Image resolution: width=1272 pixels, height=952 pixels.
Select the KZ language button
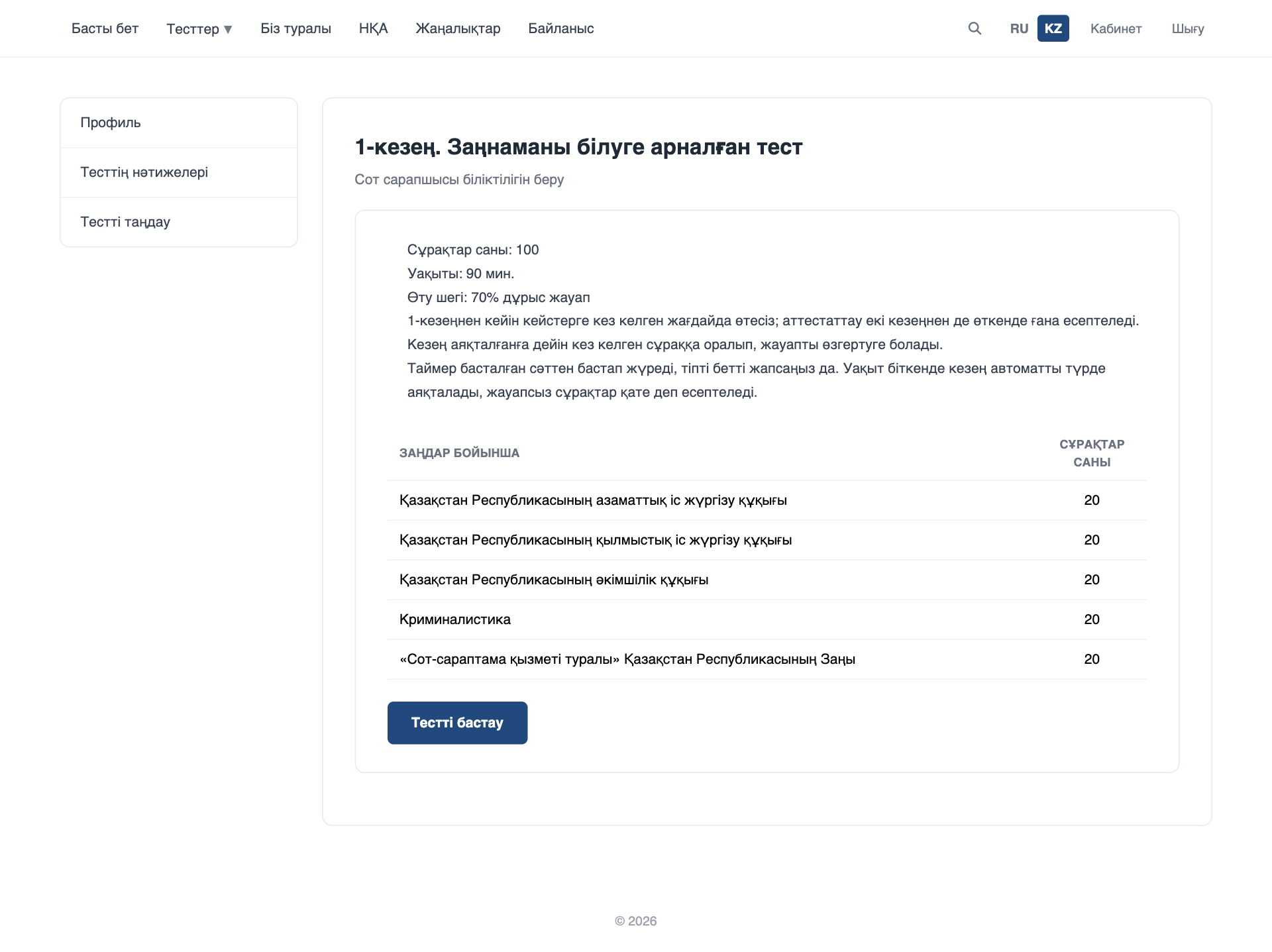(1053, 28)
